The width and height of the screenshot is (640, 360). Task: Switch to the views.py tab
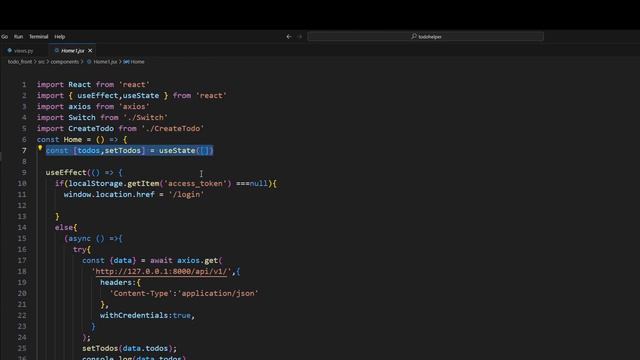[x=23, y=51]
